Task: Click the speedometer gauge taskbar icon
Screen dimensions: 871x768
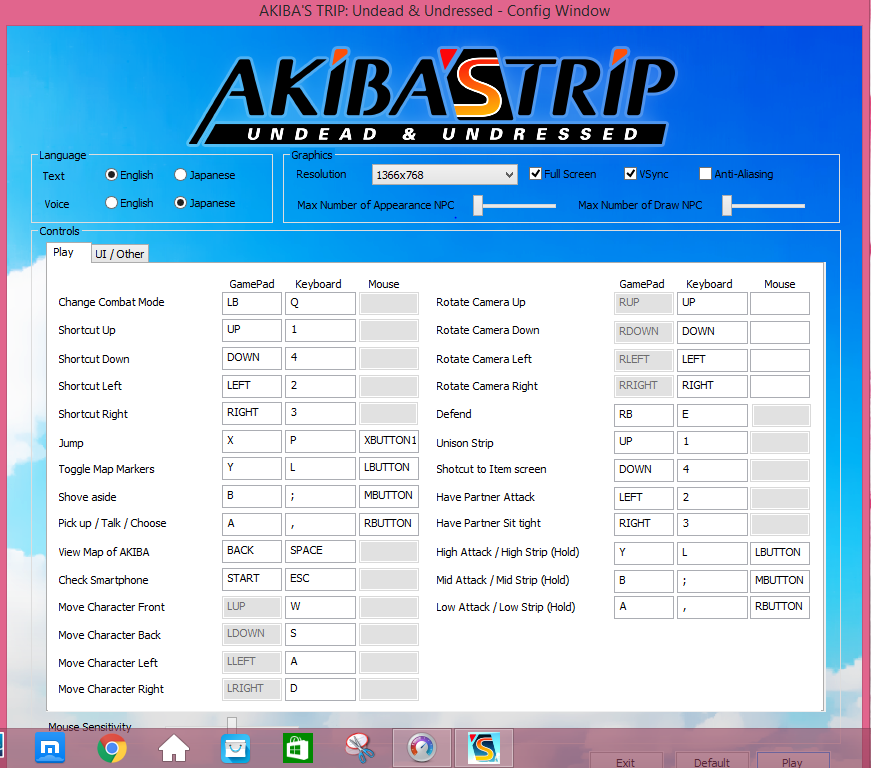Action: [422, 748]
